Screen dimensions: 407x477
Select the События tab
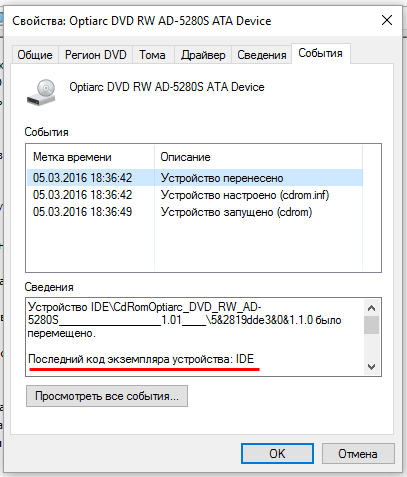[x=320, y=53]
